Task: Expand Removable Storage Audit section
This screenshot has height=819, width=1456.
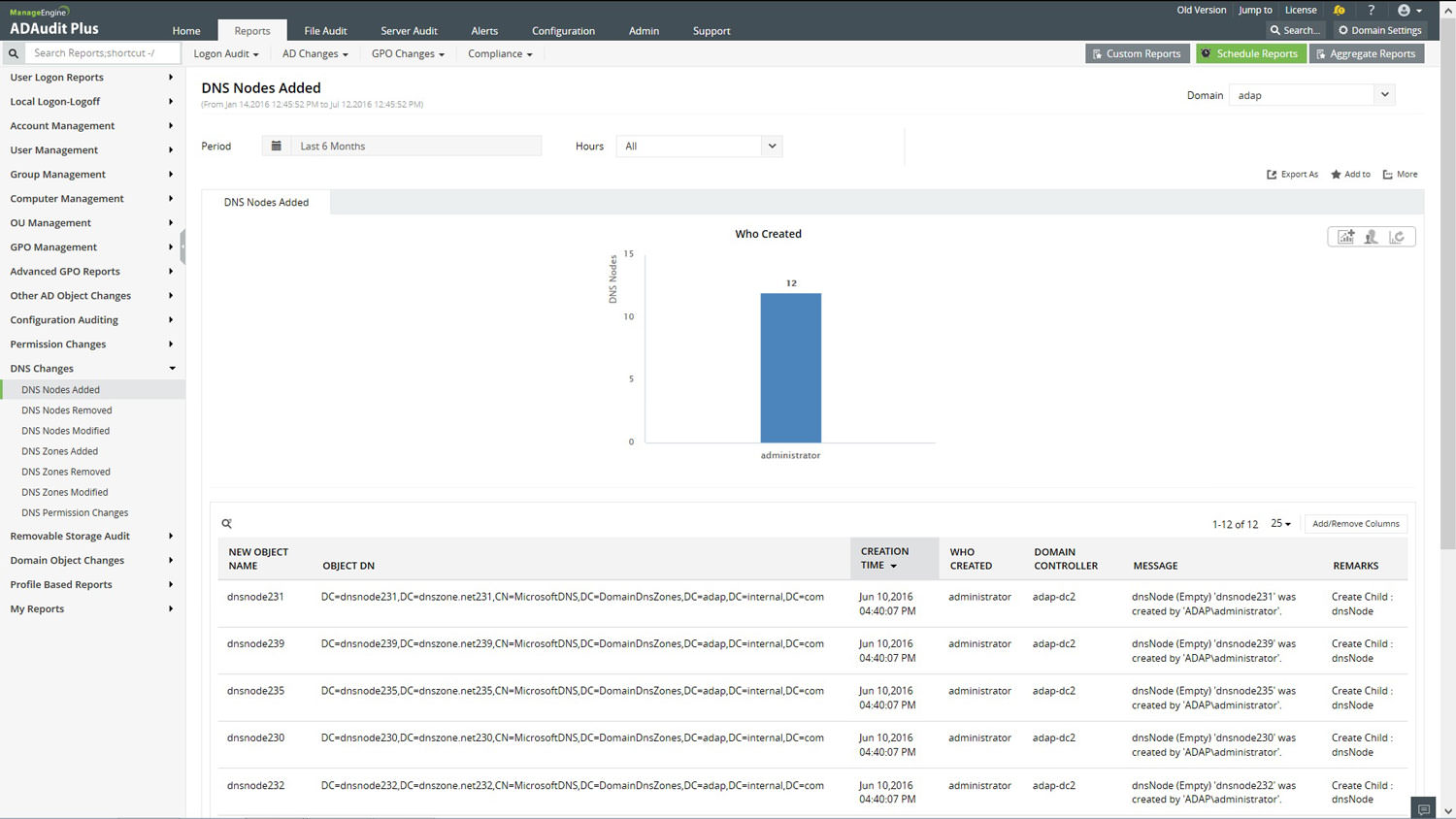Action: coord(92,537)
